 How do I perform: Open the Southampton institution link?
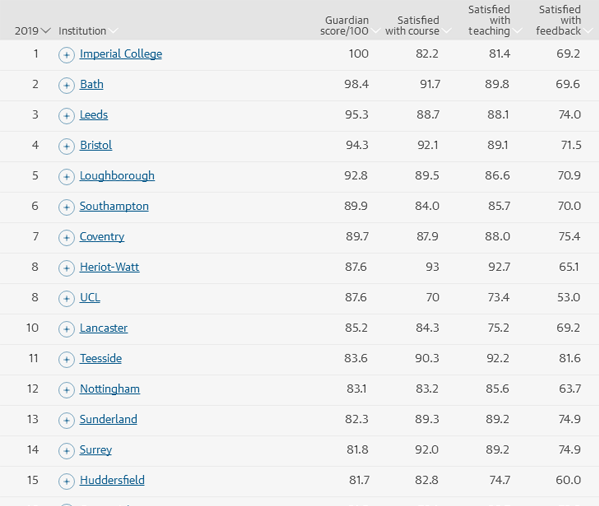114,206
